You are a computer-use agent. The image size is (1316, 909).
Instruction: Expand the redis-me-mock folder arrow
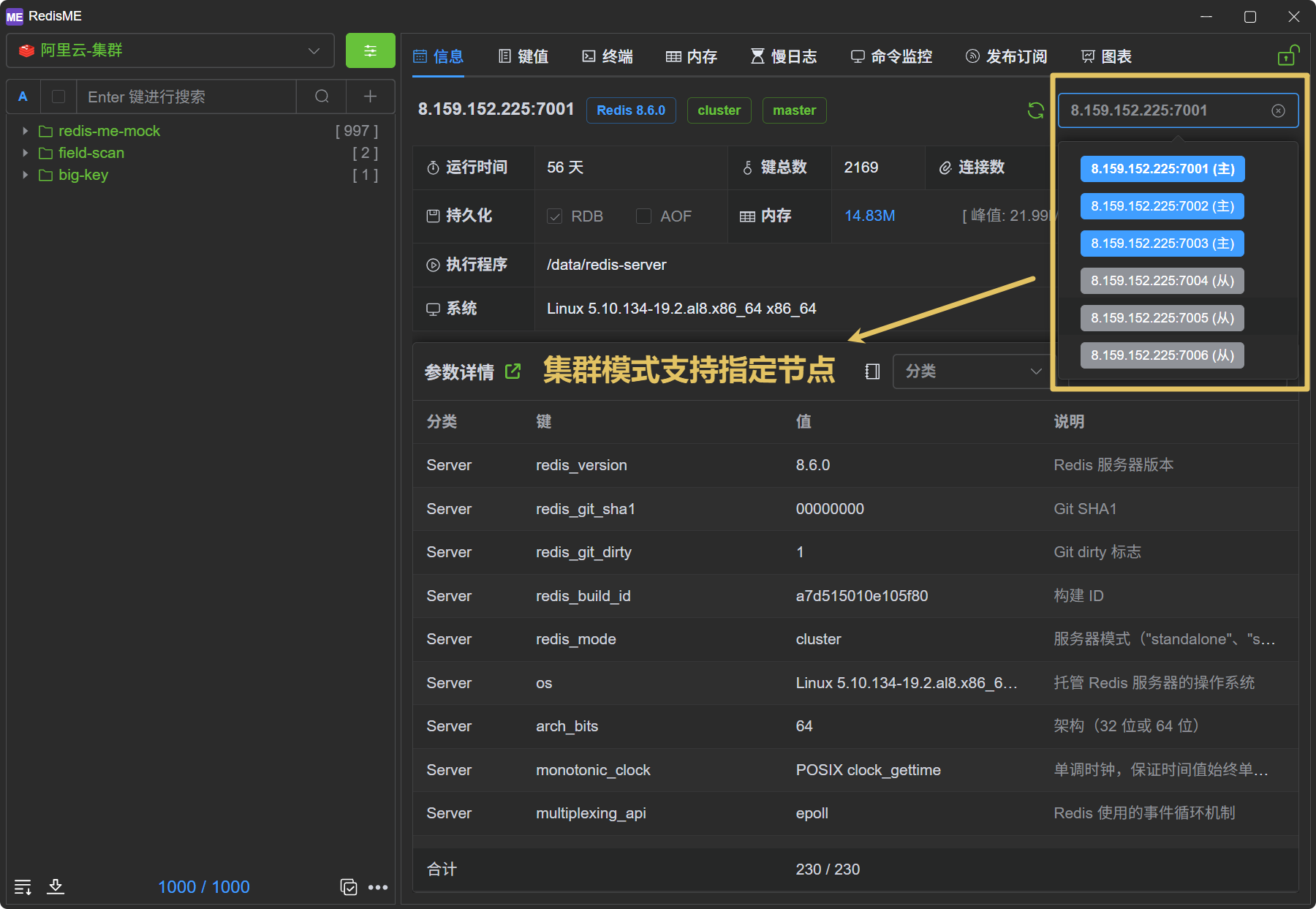tap(25, 131)
